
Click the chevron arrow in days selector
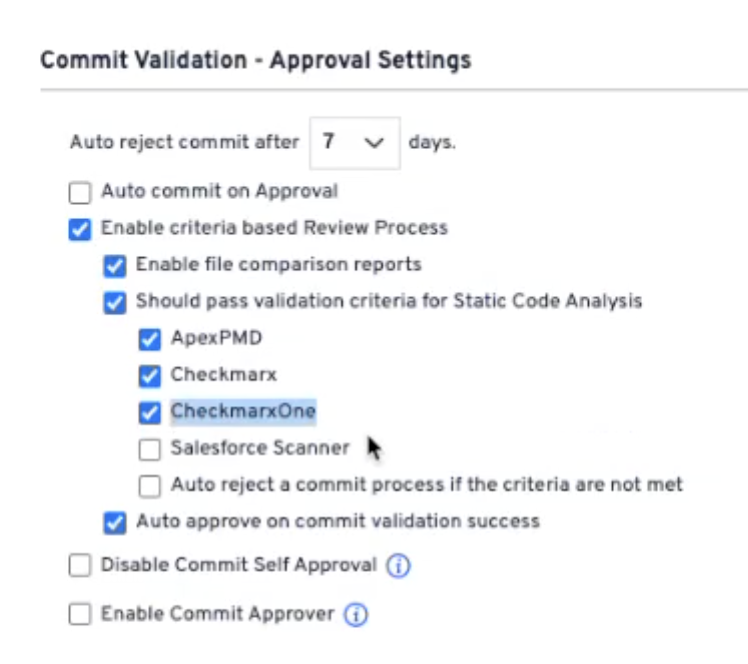pos(375,143)
